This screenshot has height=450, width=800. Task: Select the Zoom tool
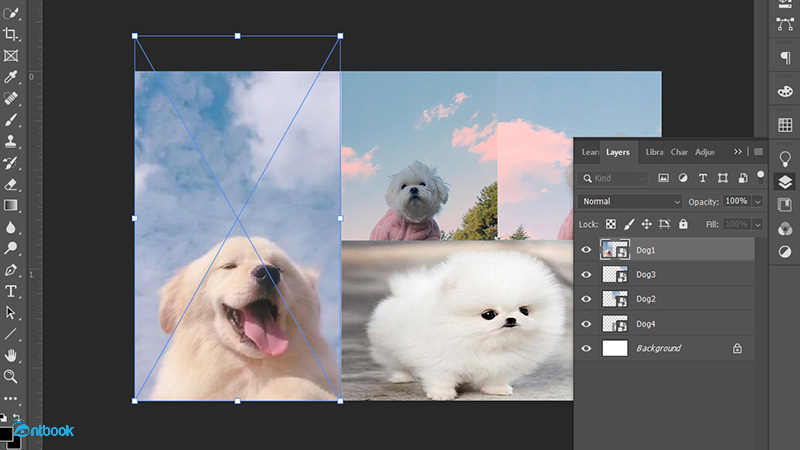click(x=10, y=377)
